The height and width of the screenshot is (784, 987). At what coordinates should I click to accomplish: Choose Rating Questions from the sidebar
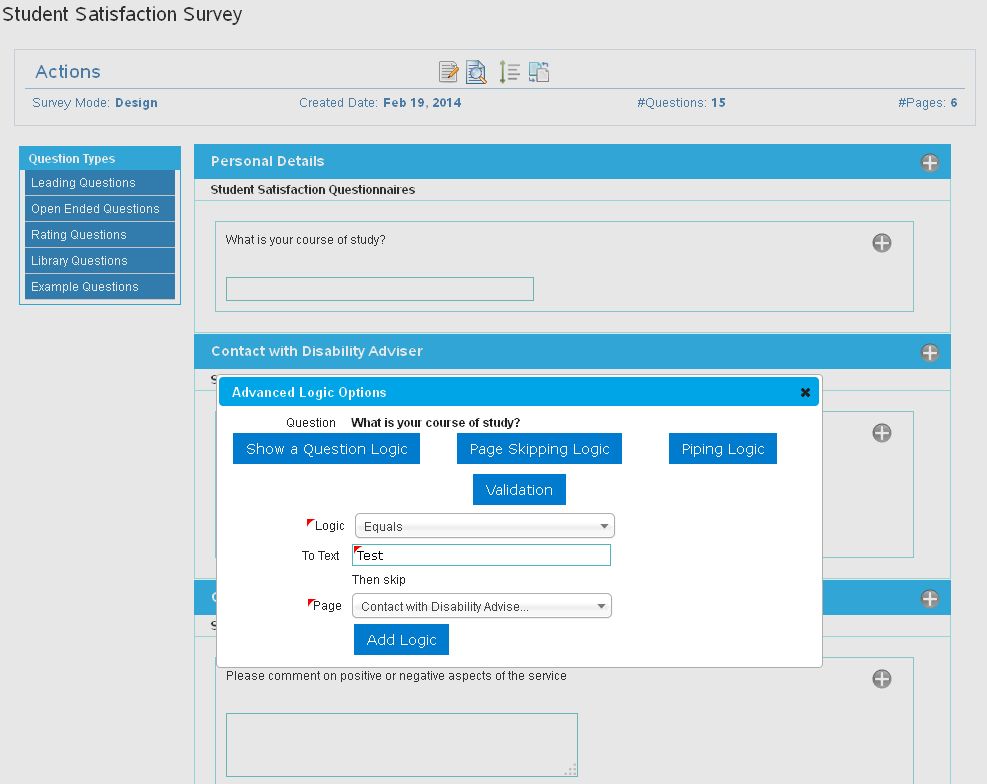tap(99, 235)
